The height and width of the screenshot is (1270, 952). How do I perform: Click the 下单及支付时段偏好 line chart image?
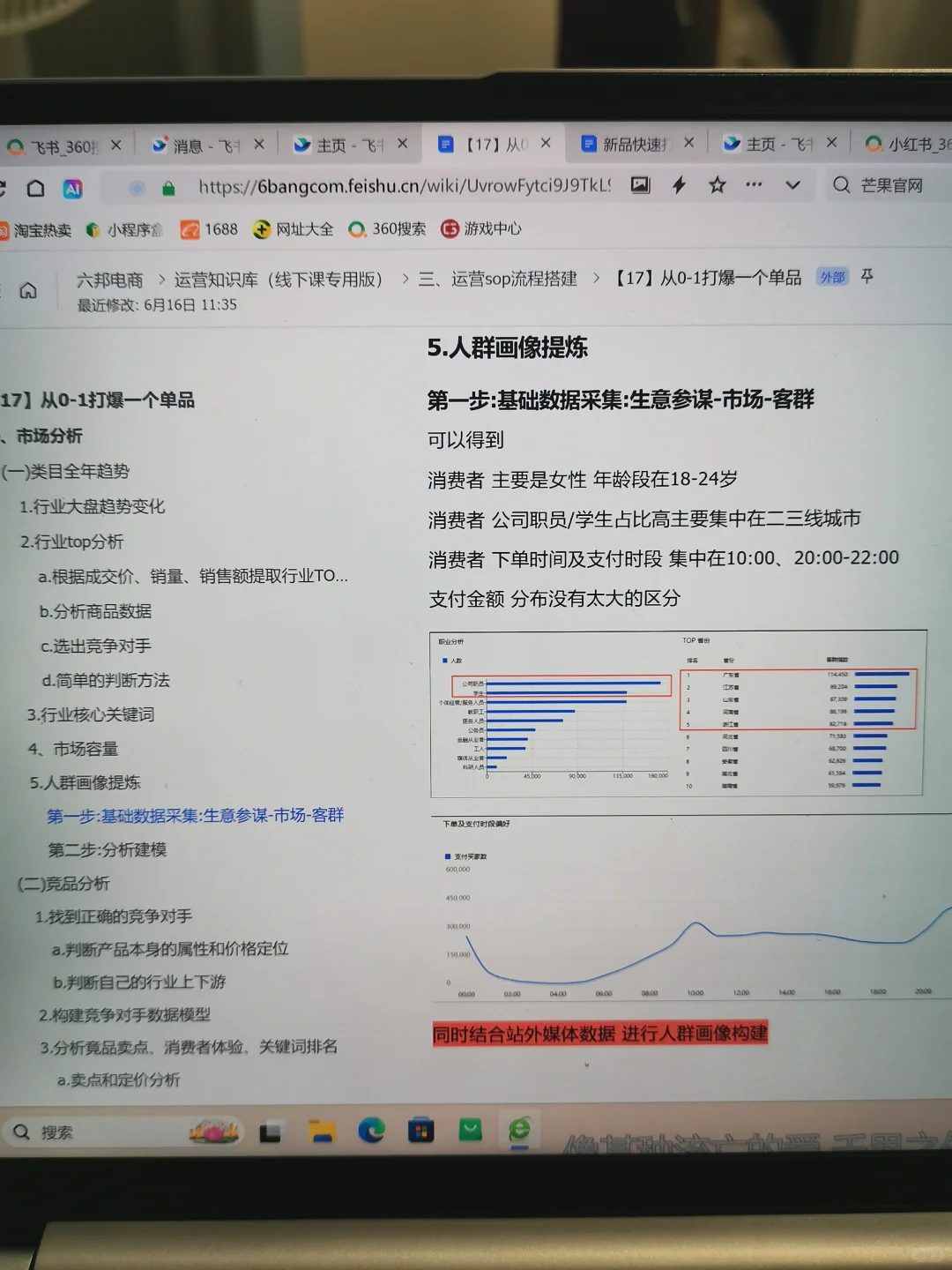click(x=692, y=909)
